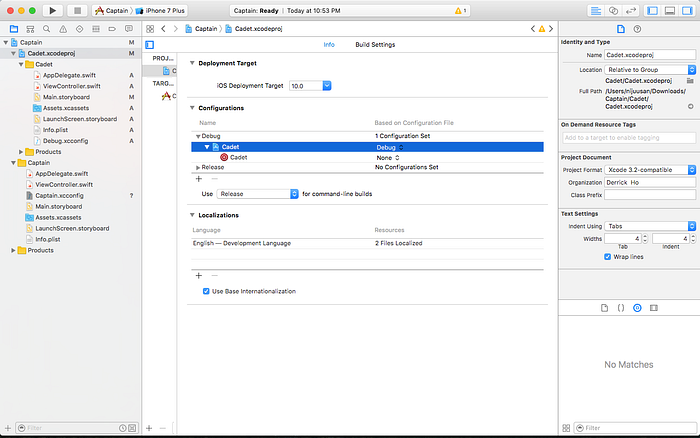Open the related items grid menu

(x=150, y=29)
